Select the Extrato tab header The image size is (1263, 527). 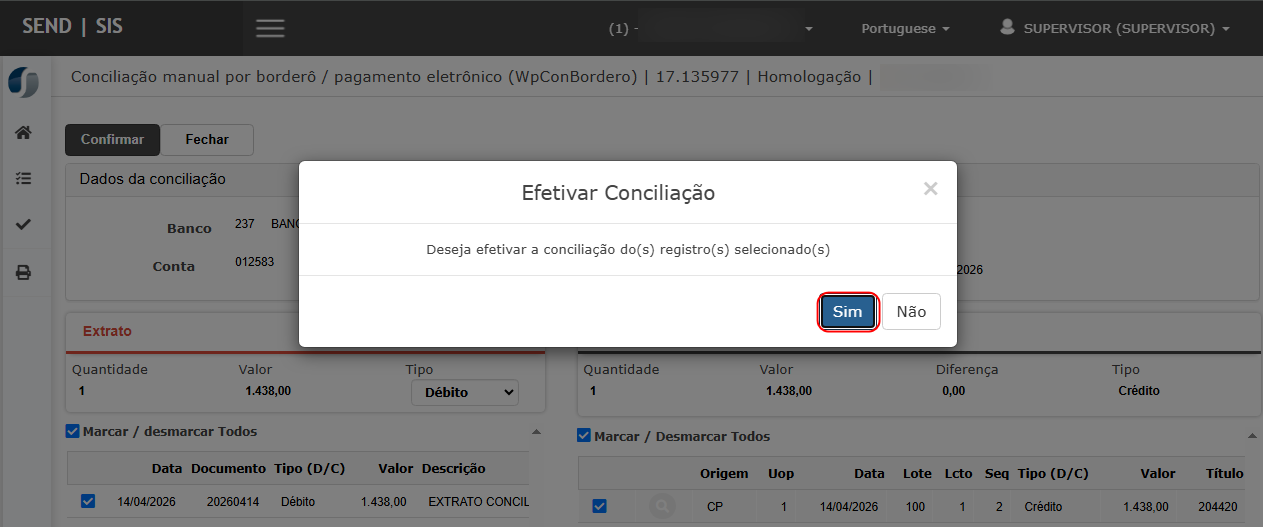tap(107, 331)
